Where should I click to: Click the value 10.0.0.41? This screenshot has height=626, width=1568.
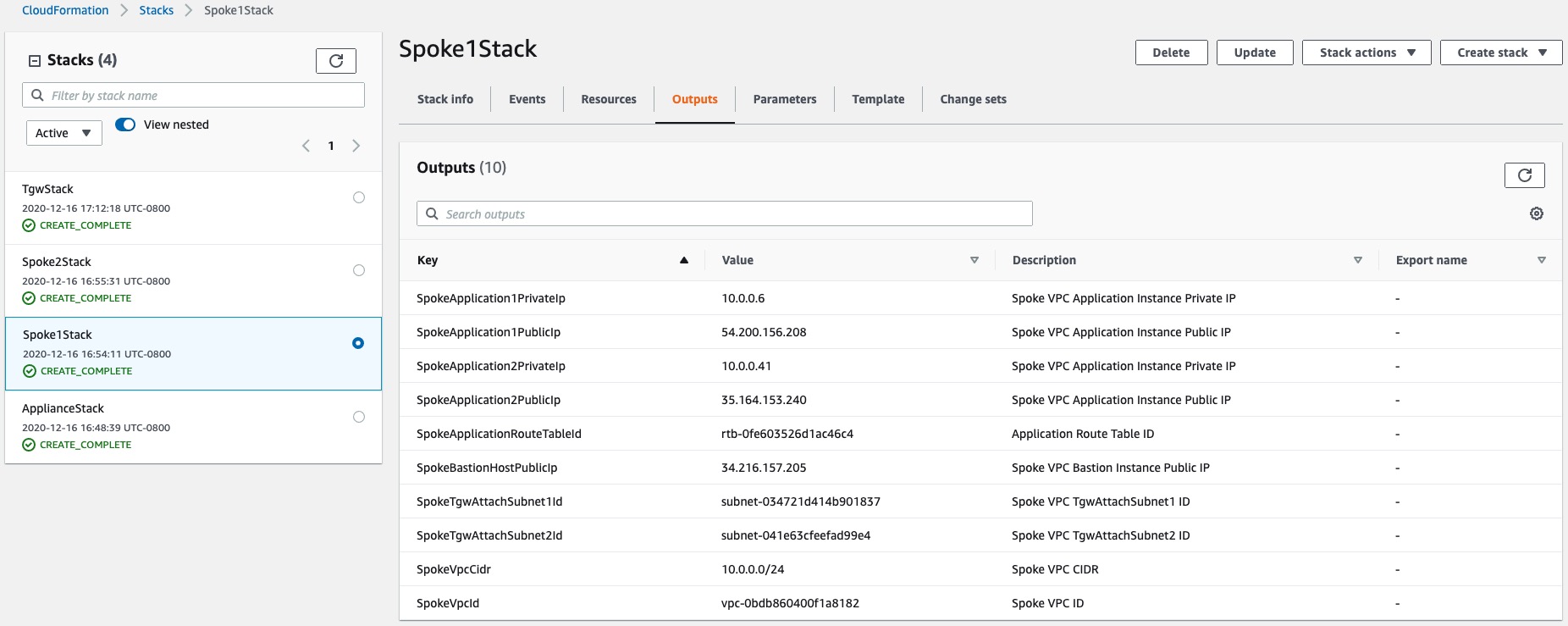746,366
